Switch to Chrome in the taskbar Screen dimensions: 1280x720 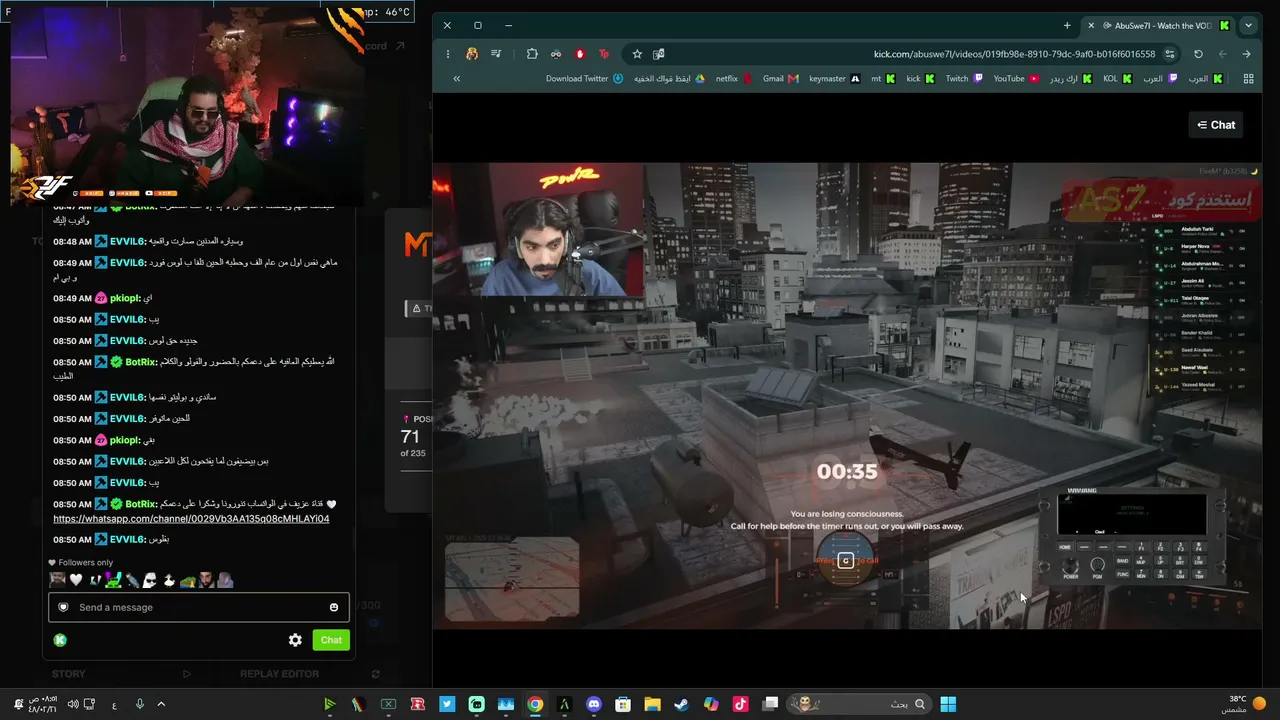pyautogui.click(x=535, y=704)
